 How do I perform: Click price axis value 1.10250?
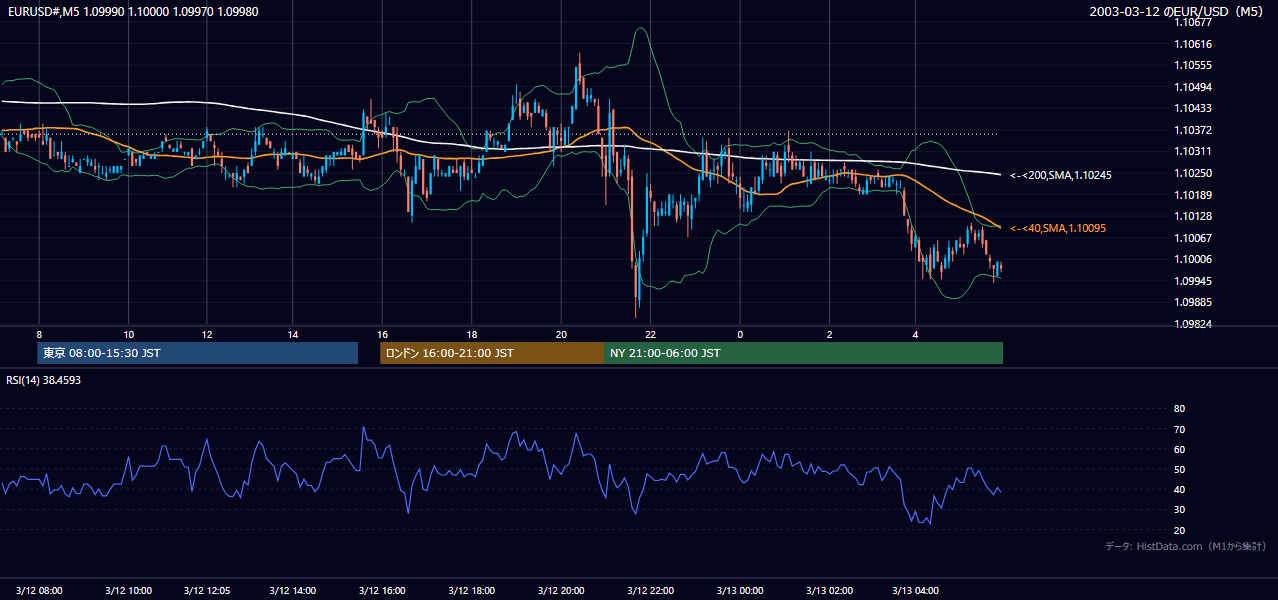coord(1194,173)
